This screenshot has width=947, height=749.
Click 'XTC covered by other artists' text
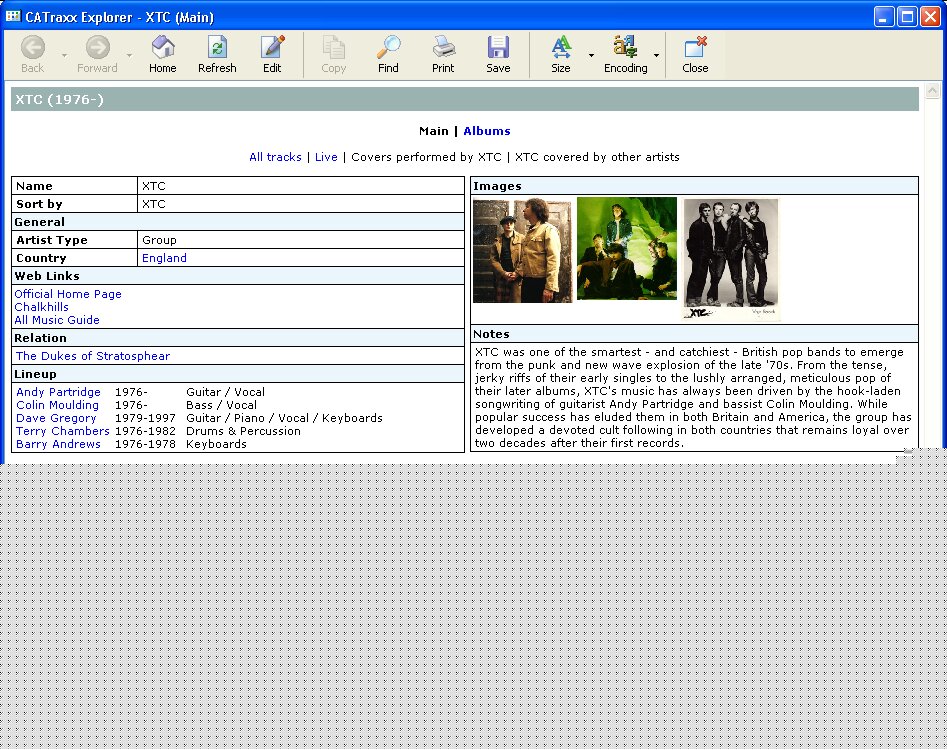[597, 157]
